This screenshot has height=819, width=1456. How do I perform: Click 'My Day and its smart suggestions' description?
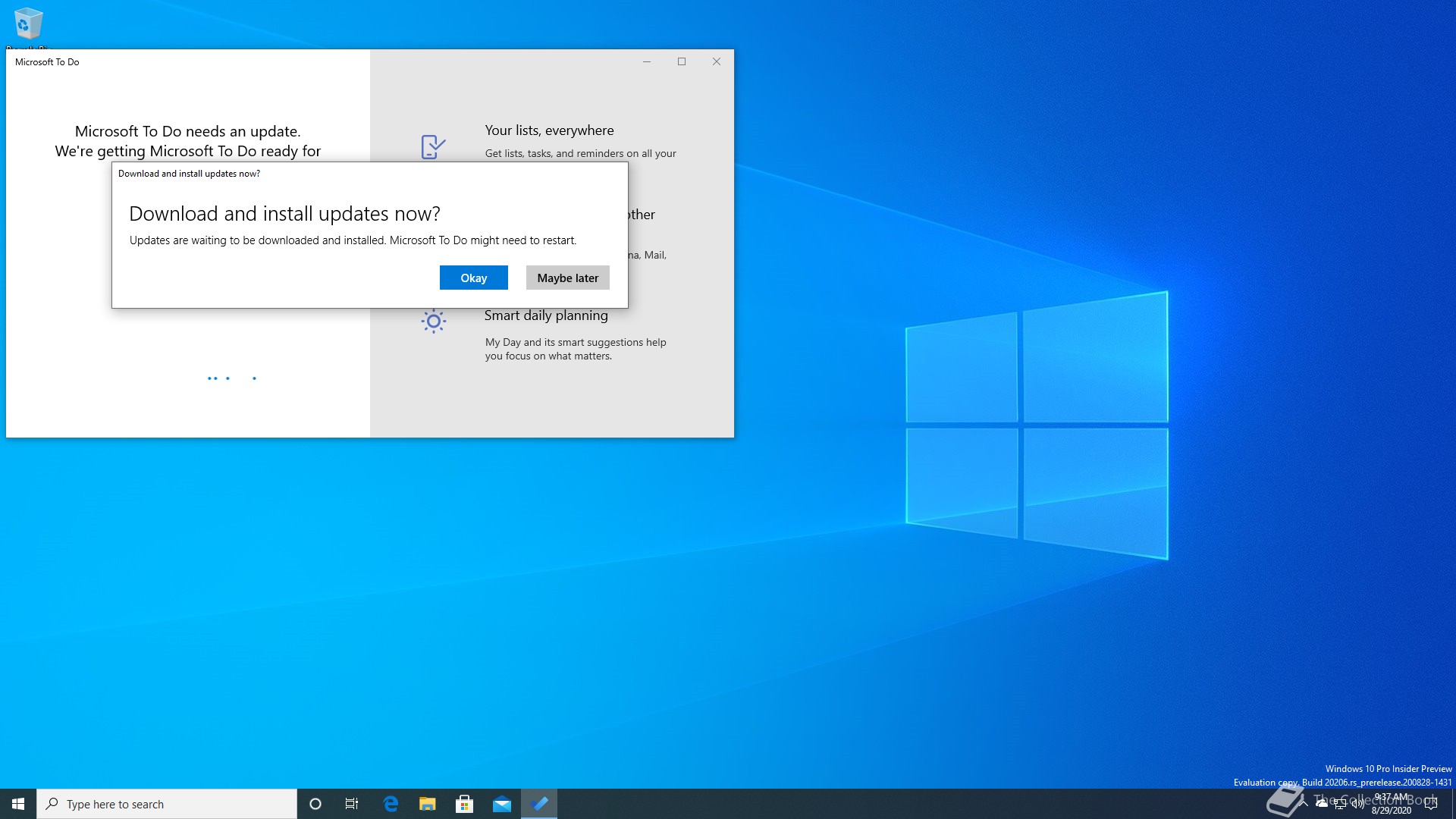coord(576,349)
